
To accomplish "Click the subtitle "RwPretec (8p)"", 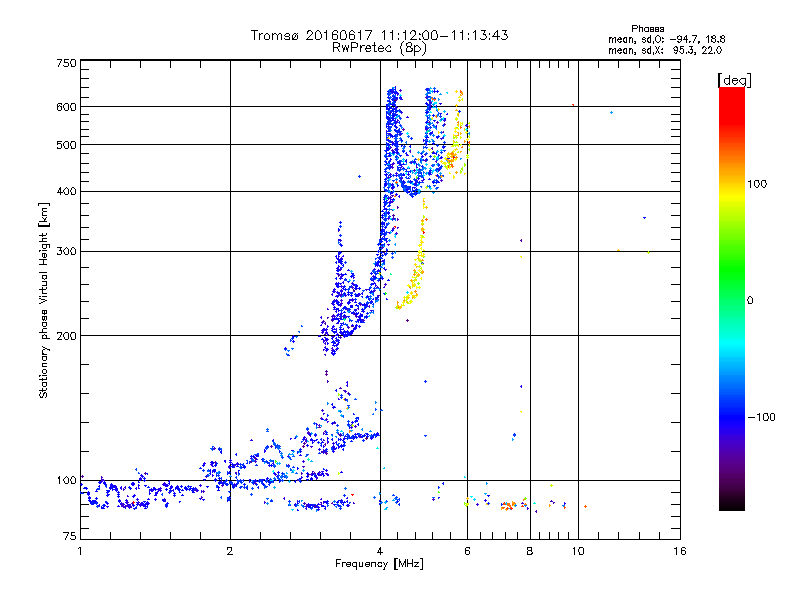I will (379, 48).
